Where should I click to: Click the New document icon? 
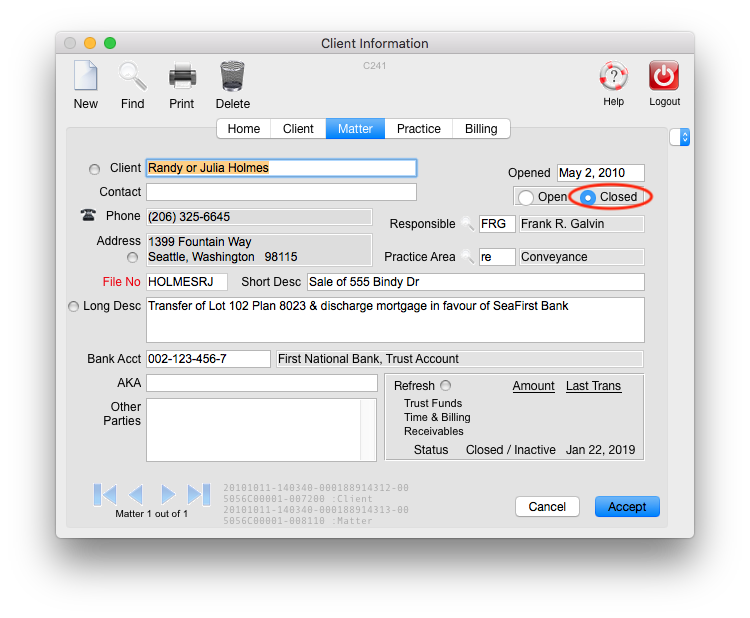(86, 77)
